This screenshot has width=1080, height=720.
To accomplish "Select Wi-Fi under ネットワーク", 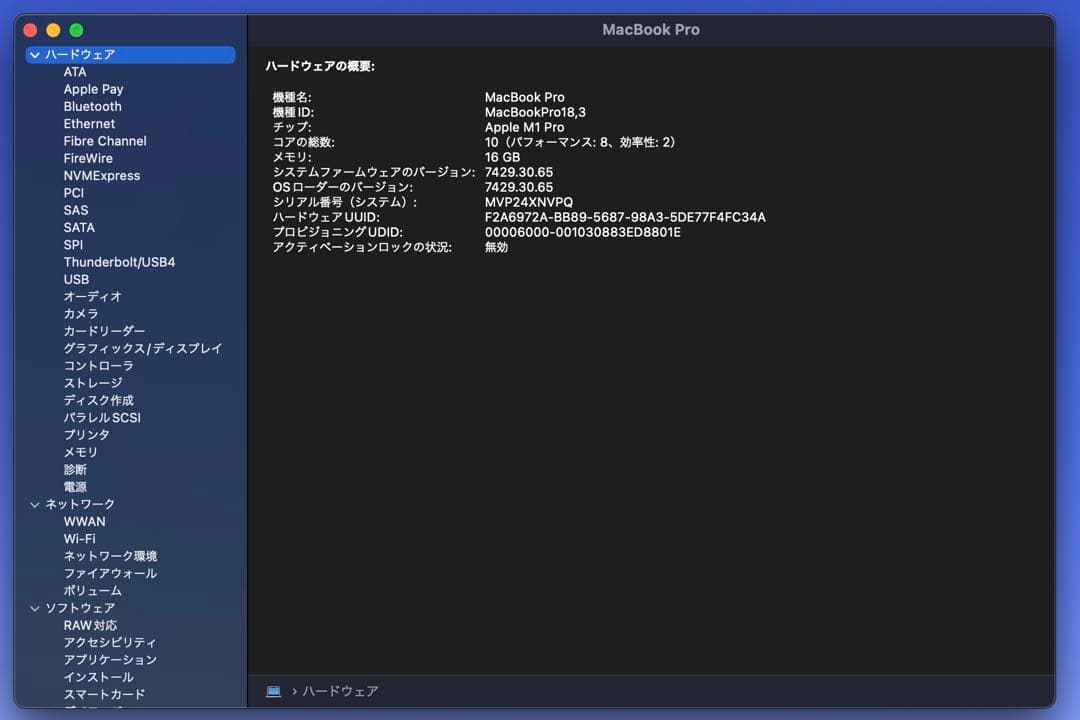I will tap(84, 538).
